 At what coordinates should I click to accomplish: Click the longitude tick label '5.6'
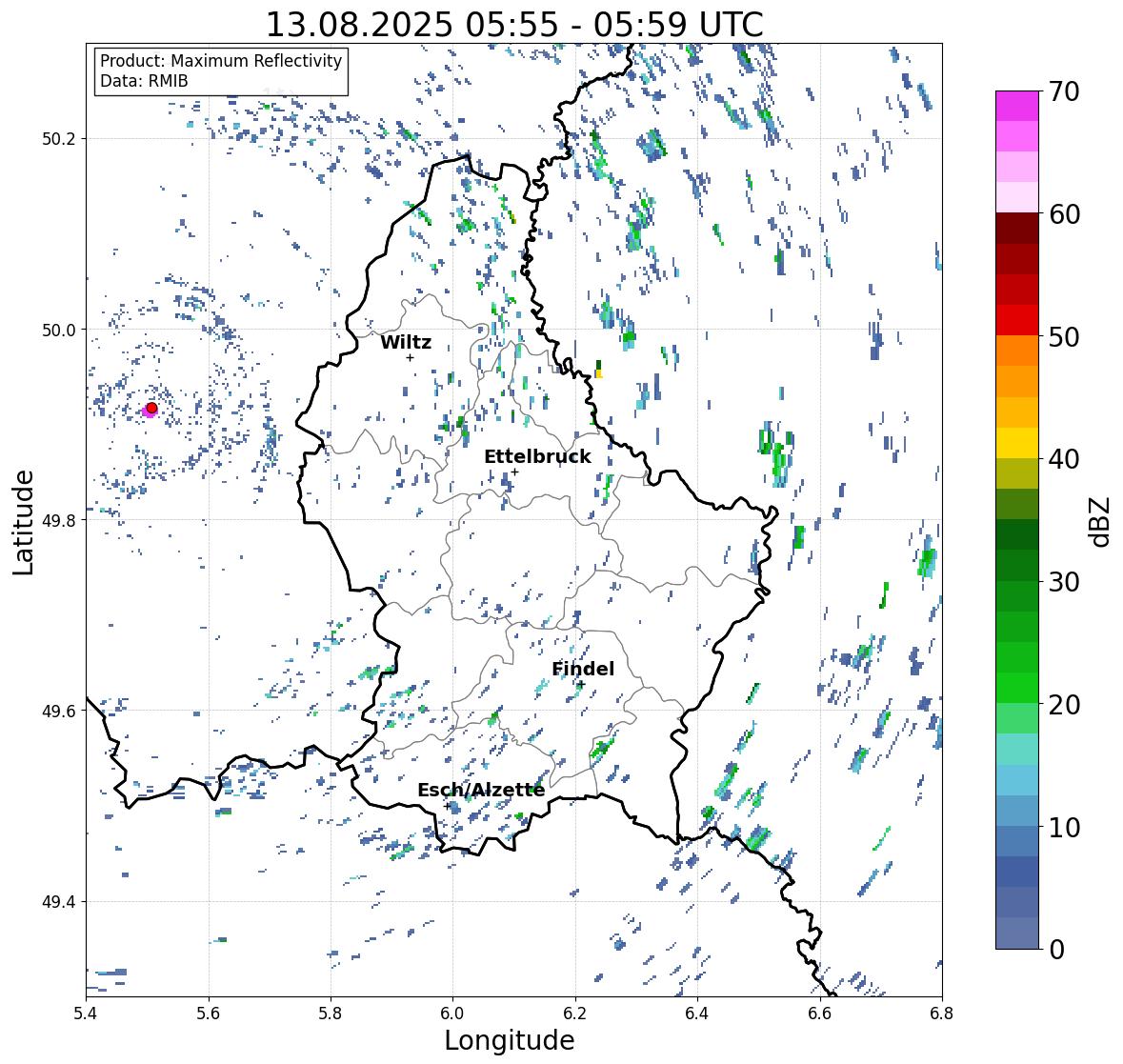(209, 1014)
